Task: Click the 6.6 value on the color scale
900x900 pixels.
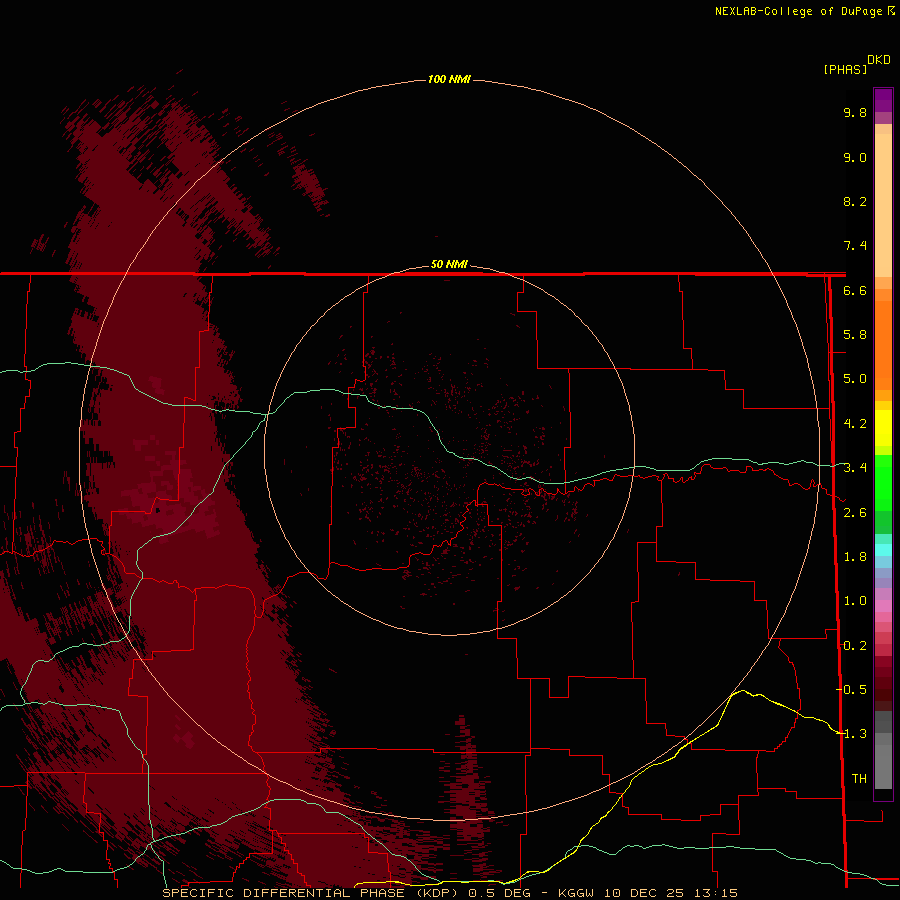Action: [855, 290]
